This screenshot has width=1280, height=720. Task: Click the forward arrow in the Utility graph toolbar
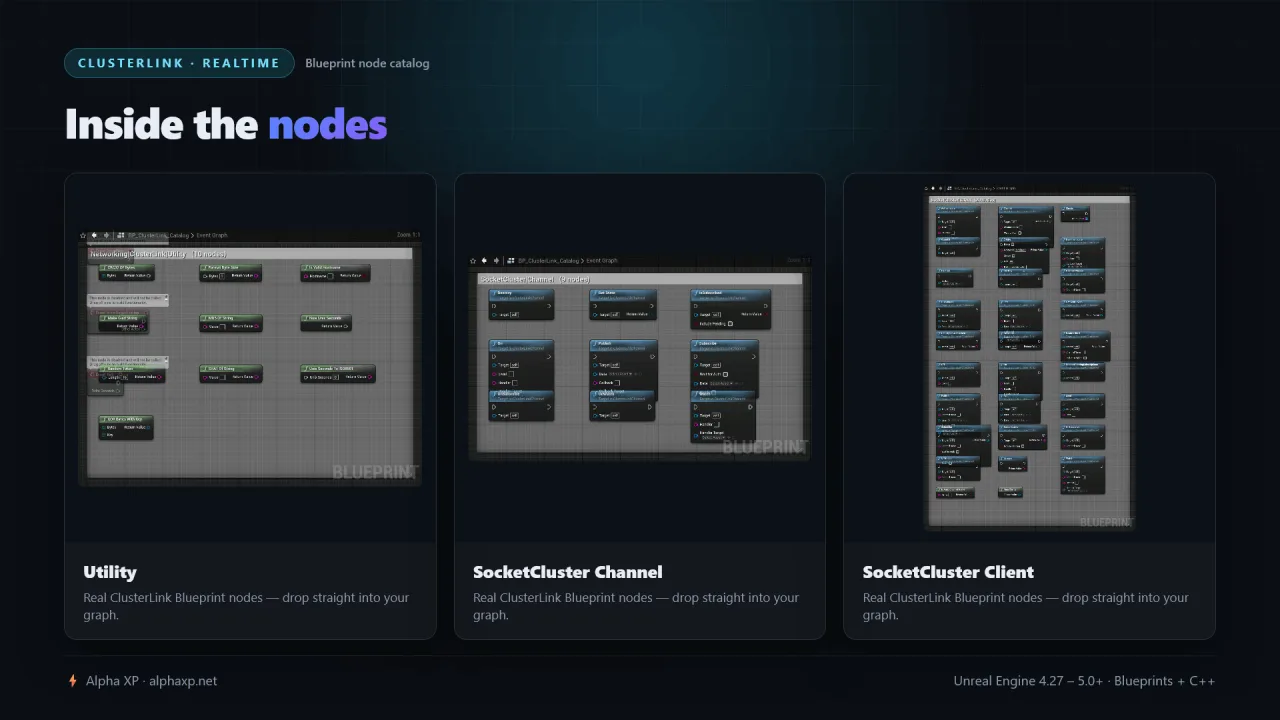coord(106,236)
